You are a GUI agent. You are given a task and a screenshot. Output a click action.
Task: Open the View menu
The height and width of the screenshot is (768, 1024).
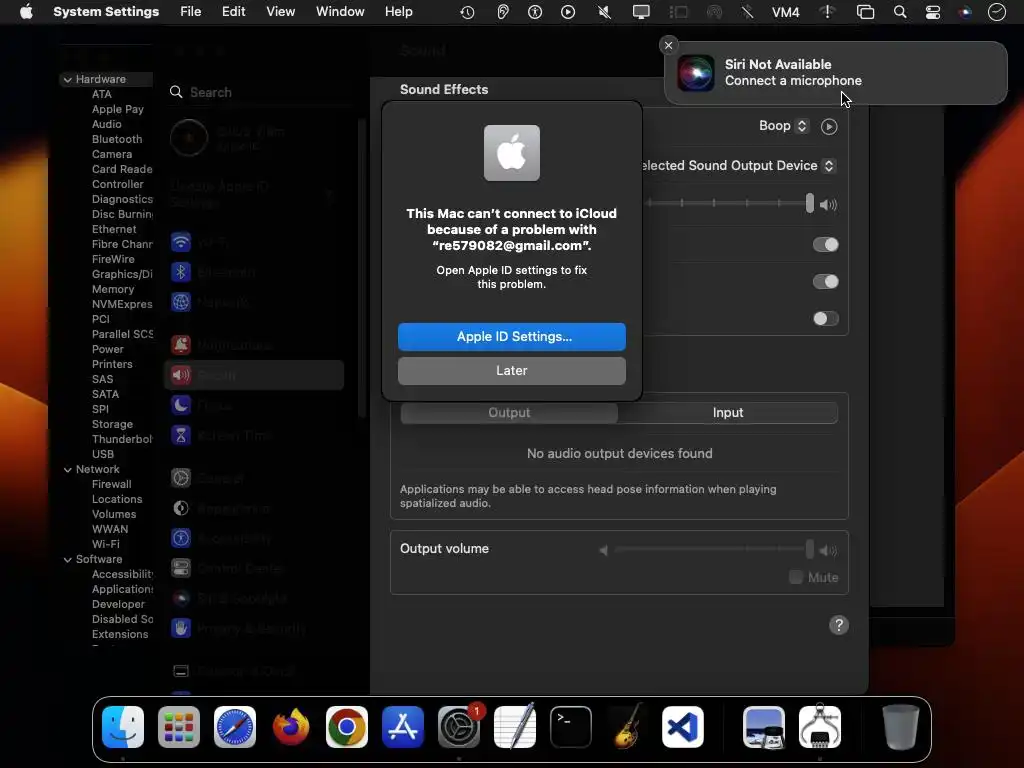280,12
